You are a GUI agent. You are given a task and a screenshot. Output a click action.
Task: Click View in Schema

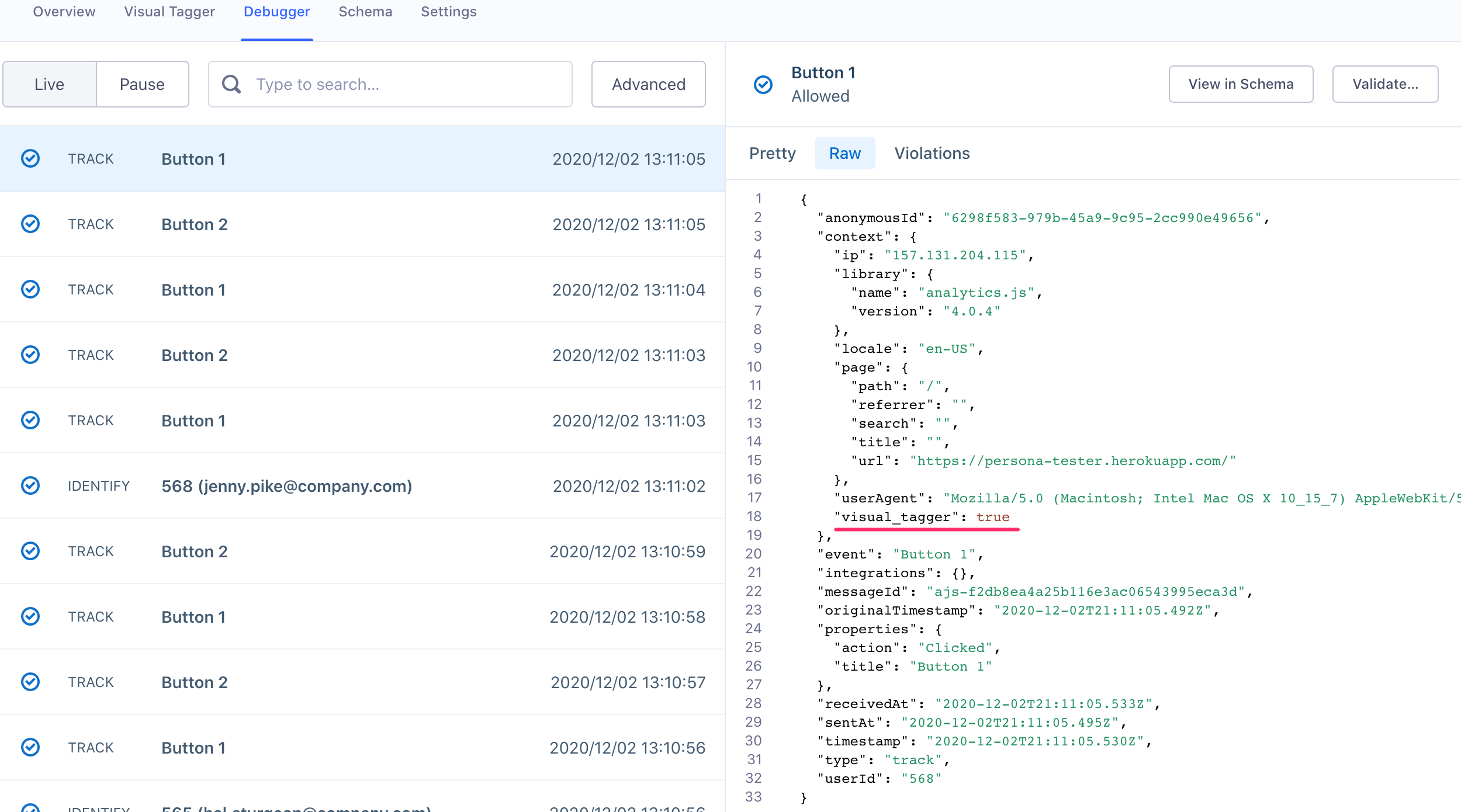pyautogui.click(x=1241, y=84)
